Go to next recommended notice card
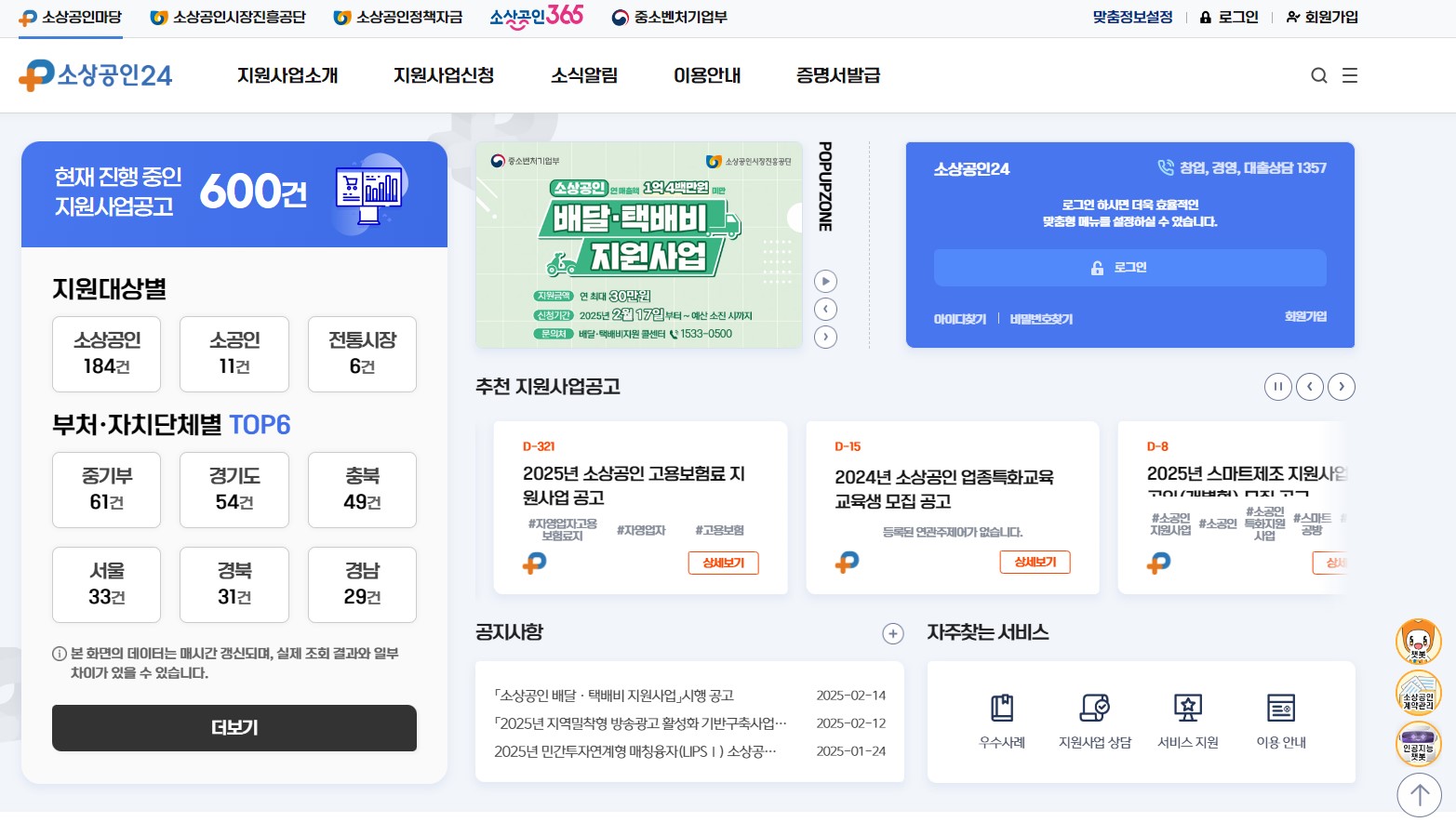This screenshot has height=822, width=1456. (x=1342, y=386)
